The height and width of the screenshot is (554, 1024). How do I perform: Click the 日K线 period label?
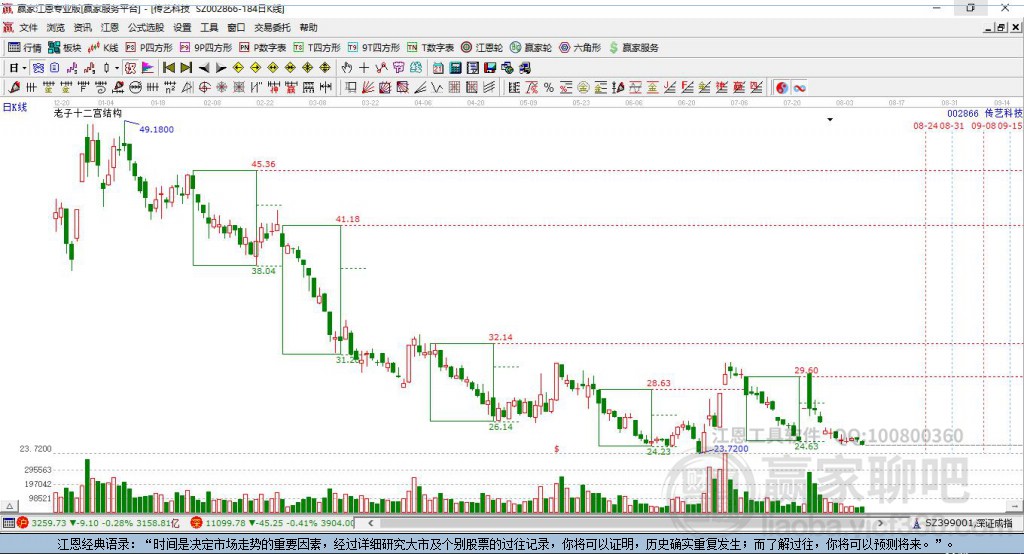[x=15, y=107]
